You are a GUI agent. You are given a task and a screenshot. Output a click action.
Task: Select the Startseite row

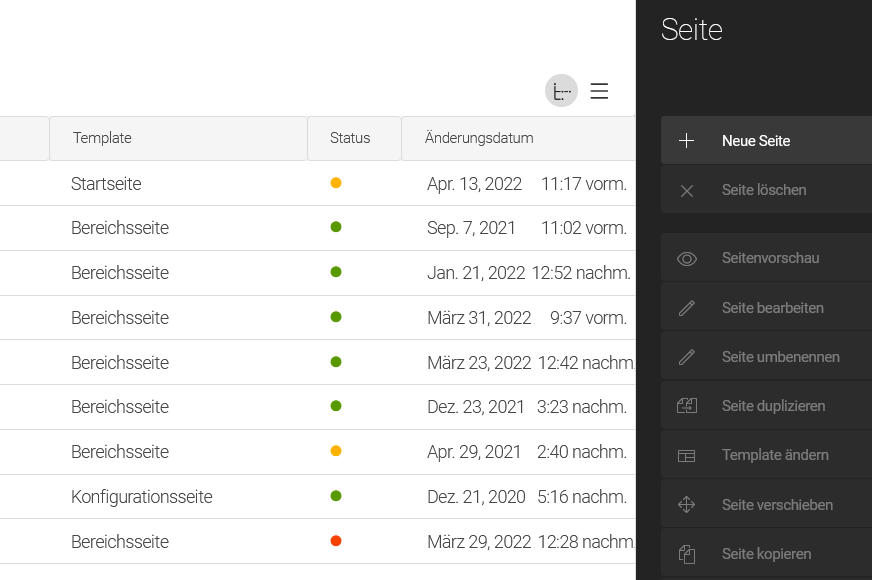tap(106, 184)
